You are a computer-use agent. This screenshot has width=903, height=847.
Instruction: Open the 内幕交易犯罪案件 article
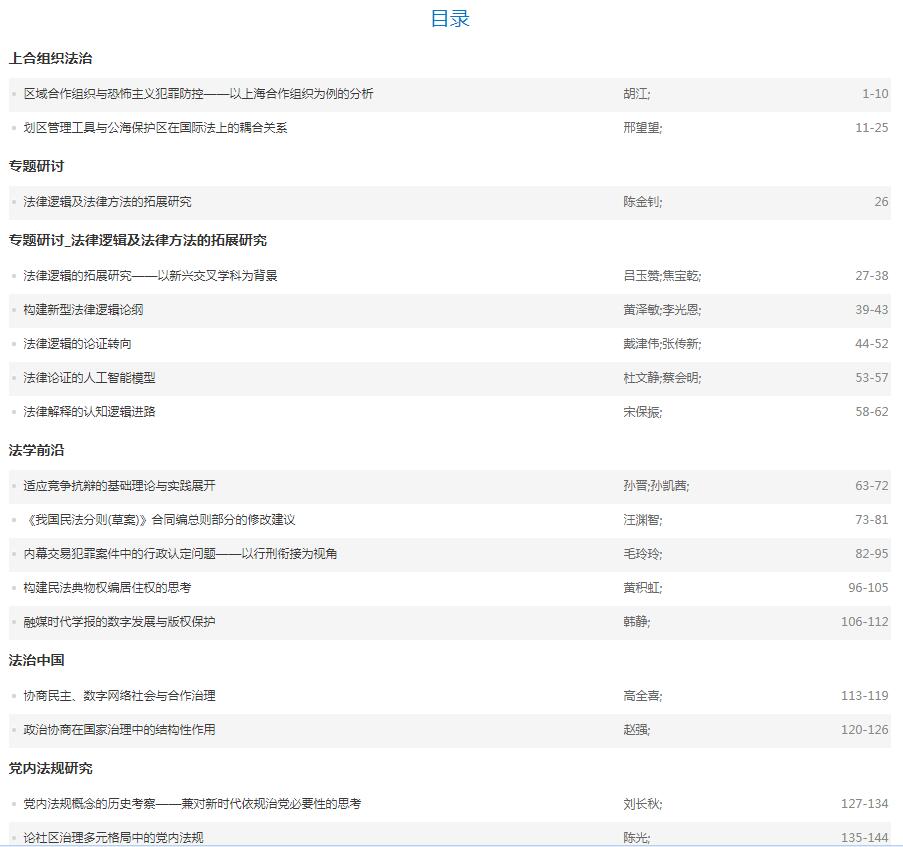pyautogui.click(x=180, y=554)
